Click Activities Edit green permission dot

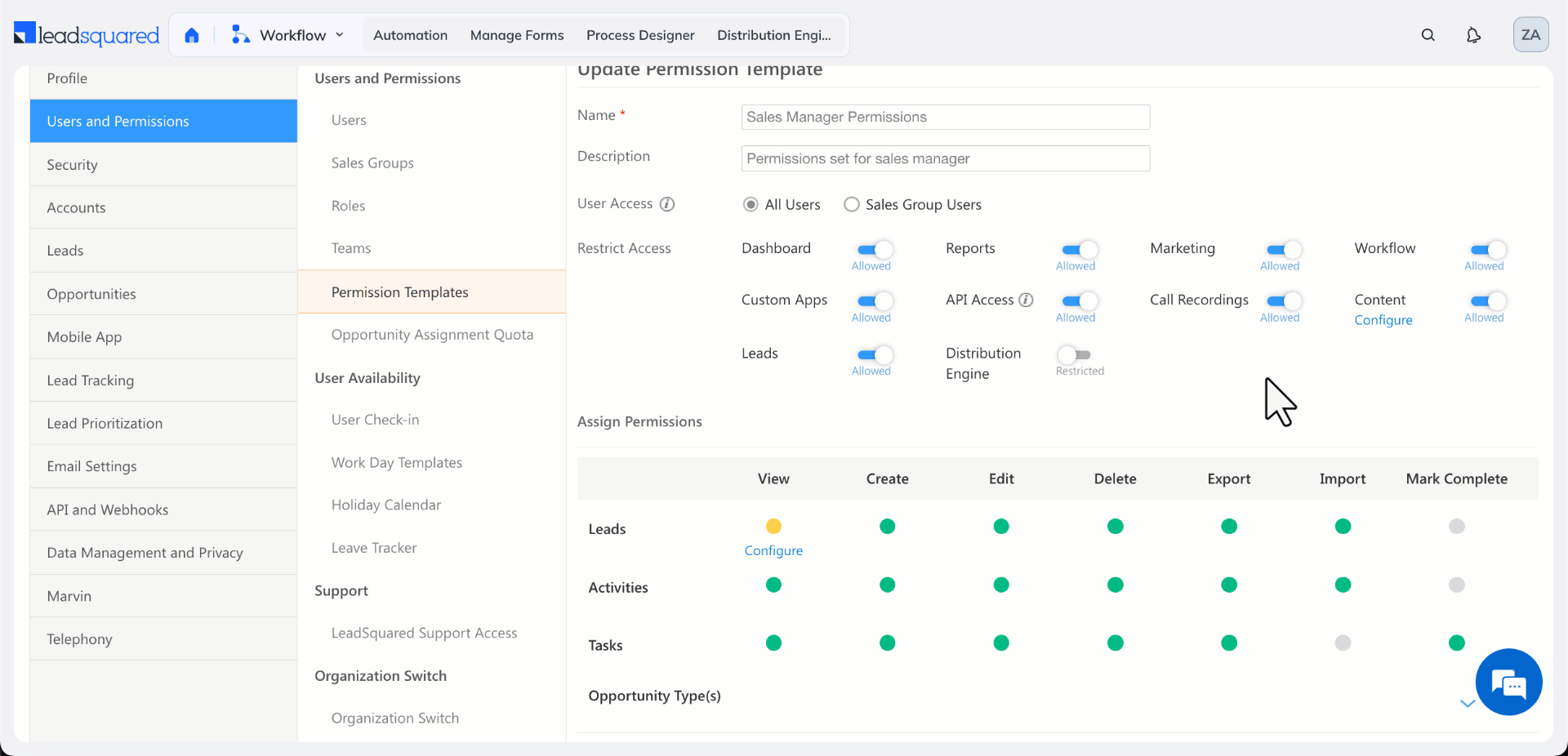(x=1001, y=585)
